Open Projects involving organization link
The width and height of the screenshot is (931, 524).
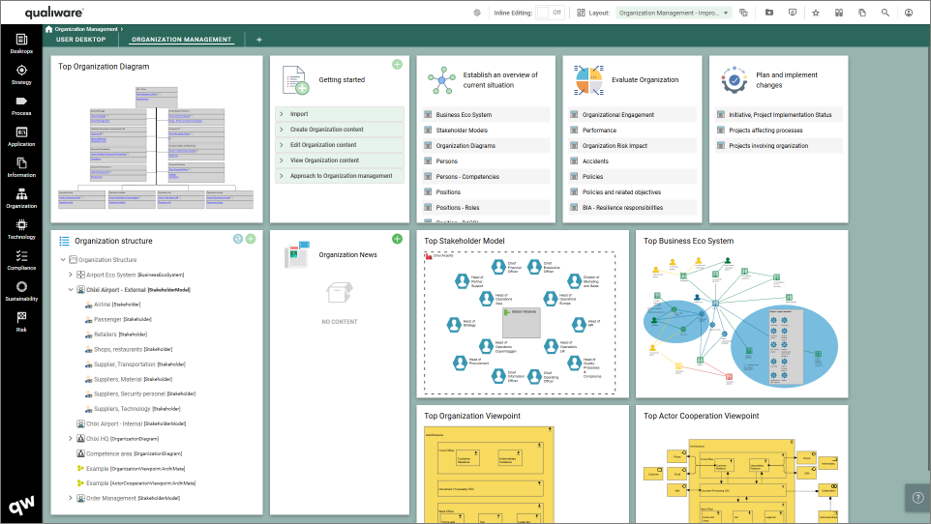pyautogui.click(x=768, y=145)
